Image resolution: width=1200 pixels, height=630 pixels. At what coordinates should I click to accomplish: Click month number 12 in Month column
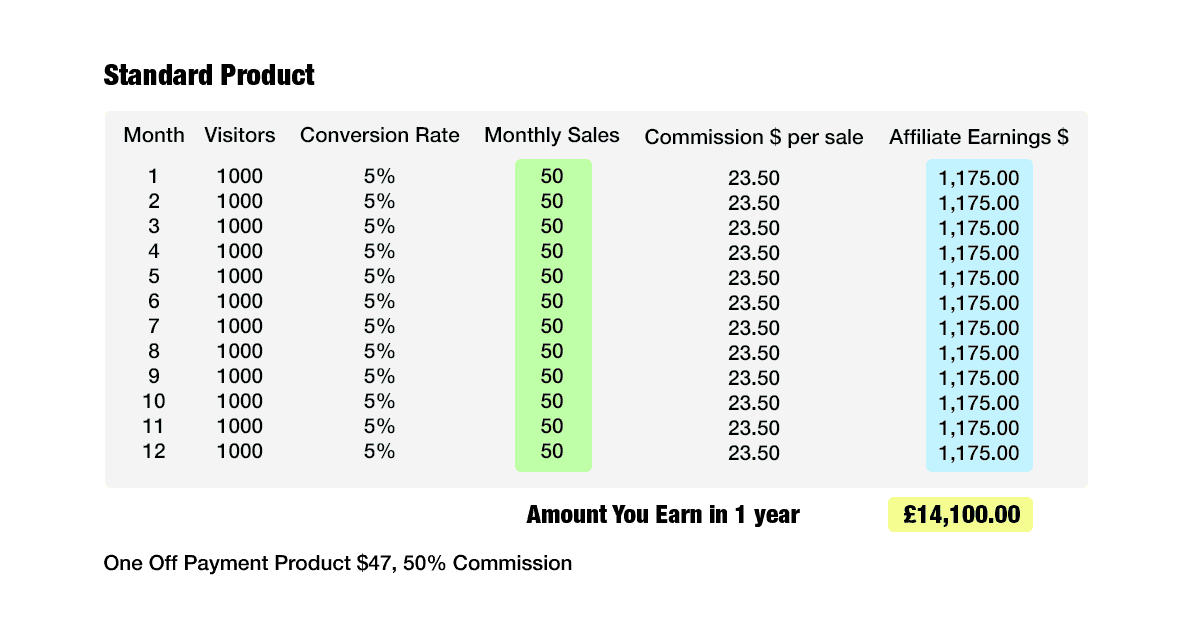[x=153, y=452]
